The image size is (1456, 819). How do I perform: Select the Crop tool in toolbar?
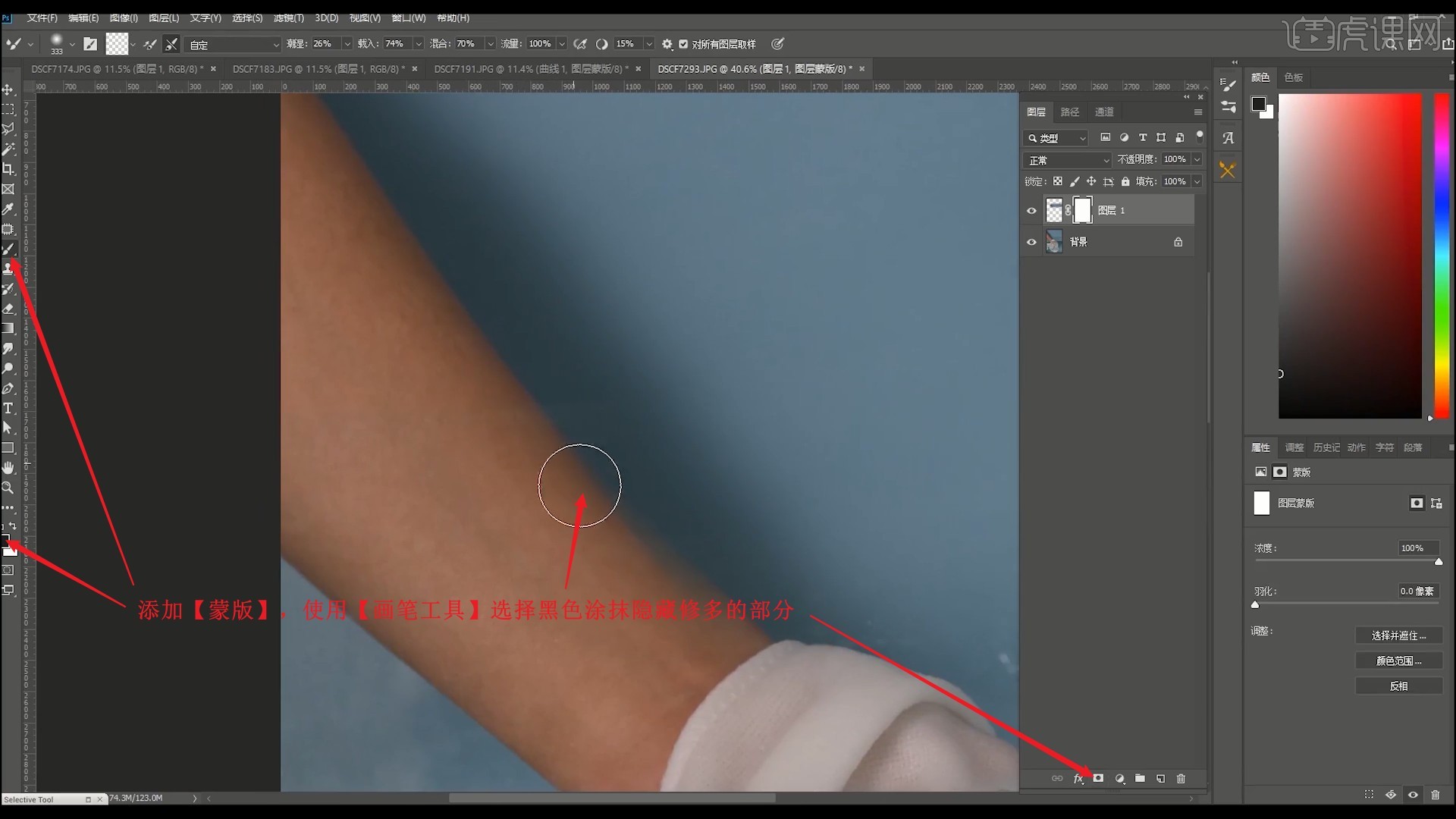[x=8, y=168]
